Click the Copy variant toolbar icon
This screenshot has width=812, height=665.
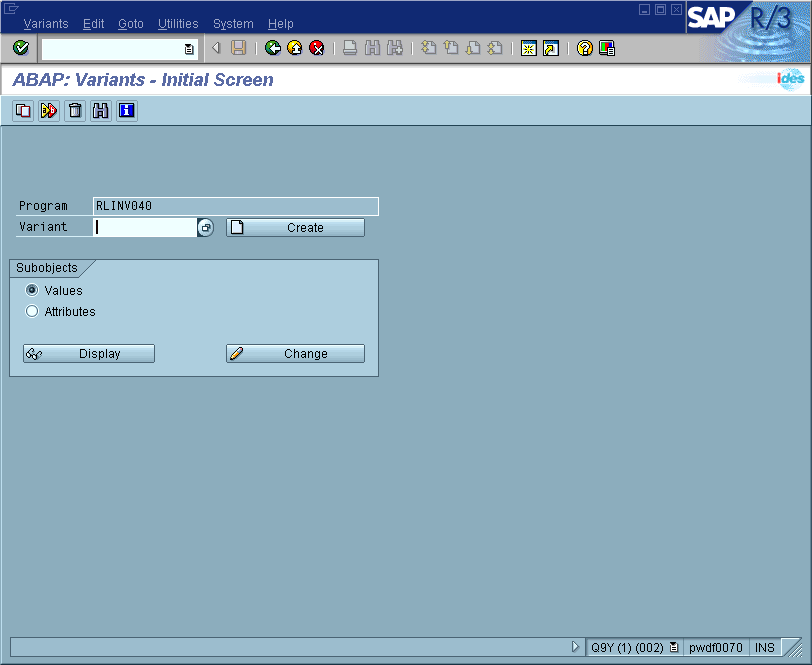[22, 111]
